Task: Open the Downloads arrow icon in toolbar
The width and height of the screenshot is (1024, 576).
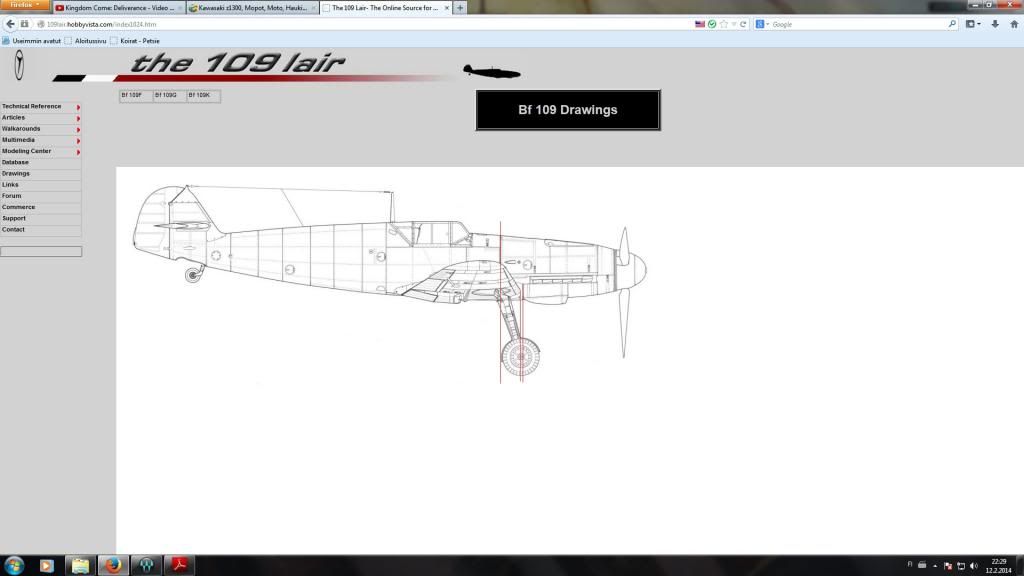Action: pos(995,24)
